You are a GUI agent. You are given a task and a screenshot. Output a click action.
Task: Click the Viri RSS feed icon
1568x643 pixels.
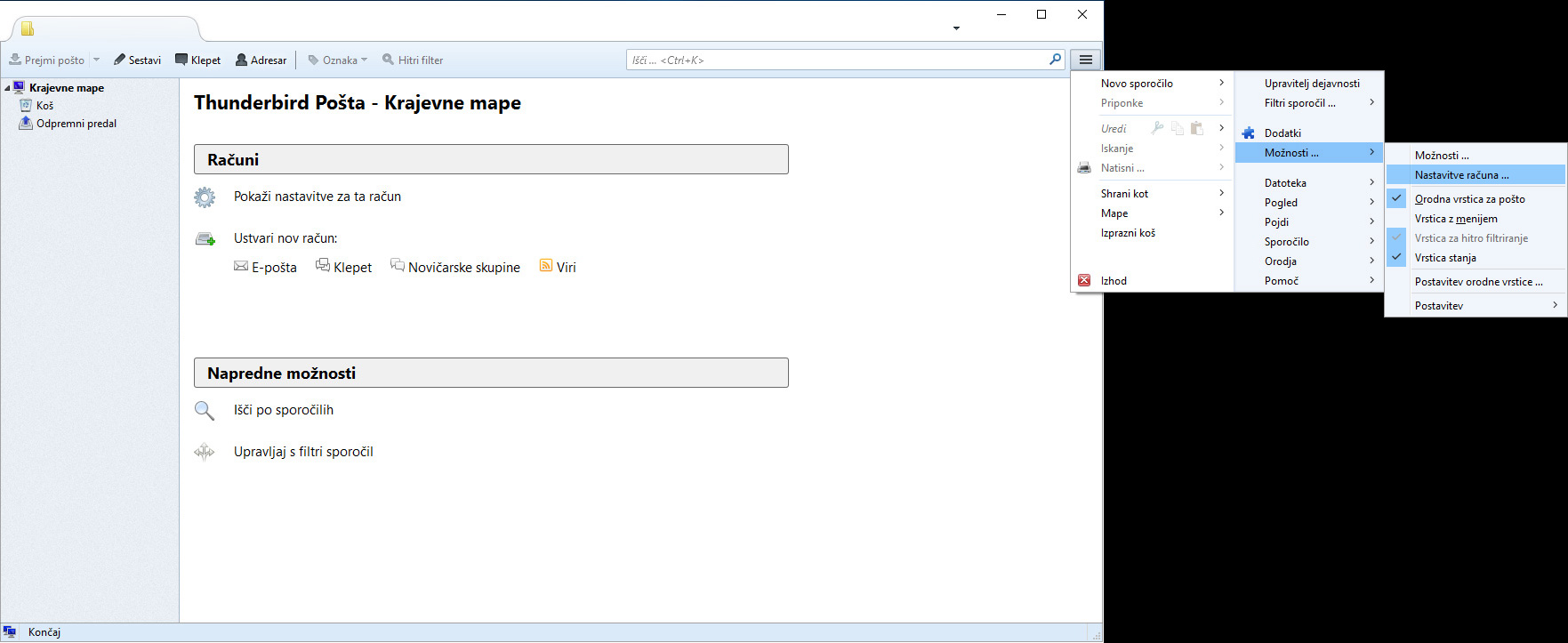pyautogui.click(x=546, y=266)
